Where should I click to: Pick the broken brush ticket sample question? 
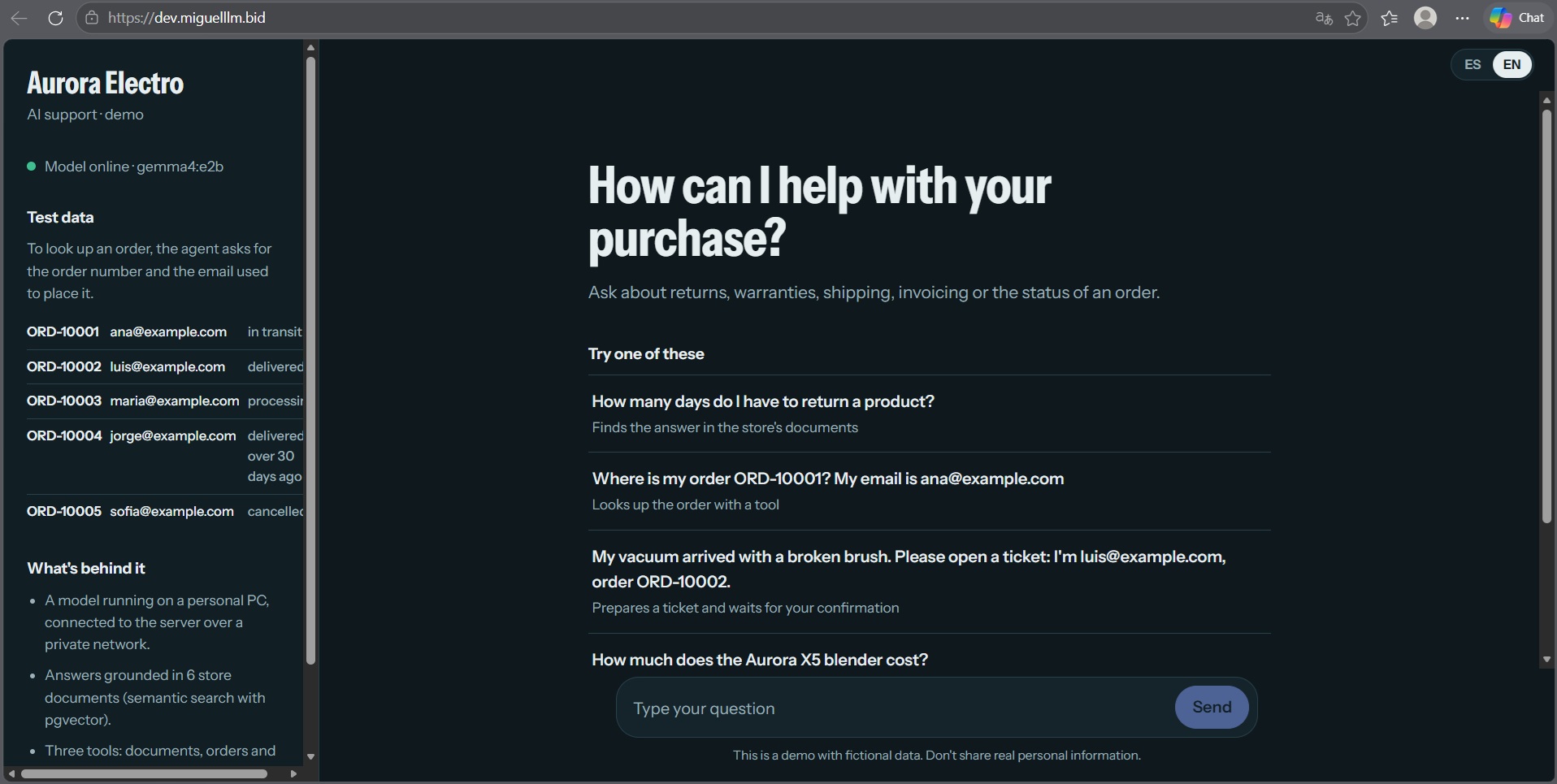pos(929,582)
